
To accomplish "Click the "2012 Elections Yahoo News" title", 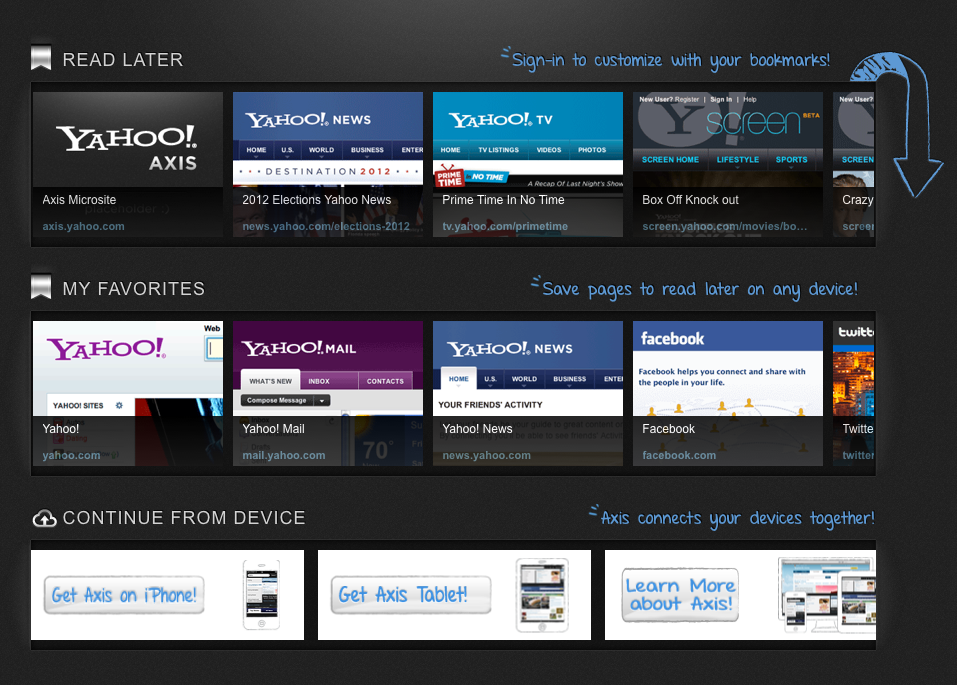I will [x=317, y=200].
